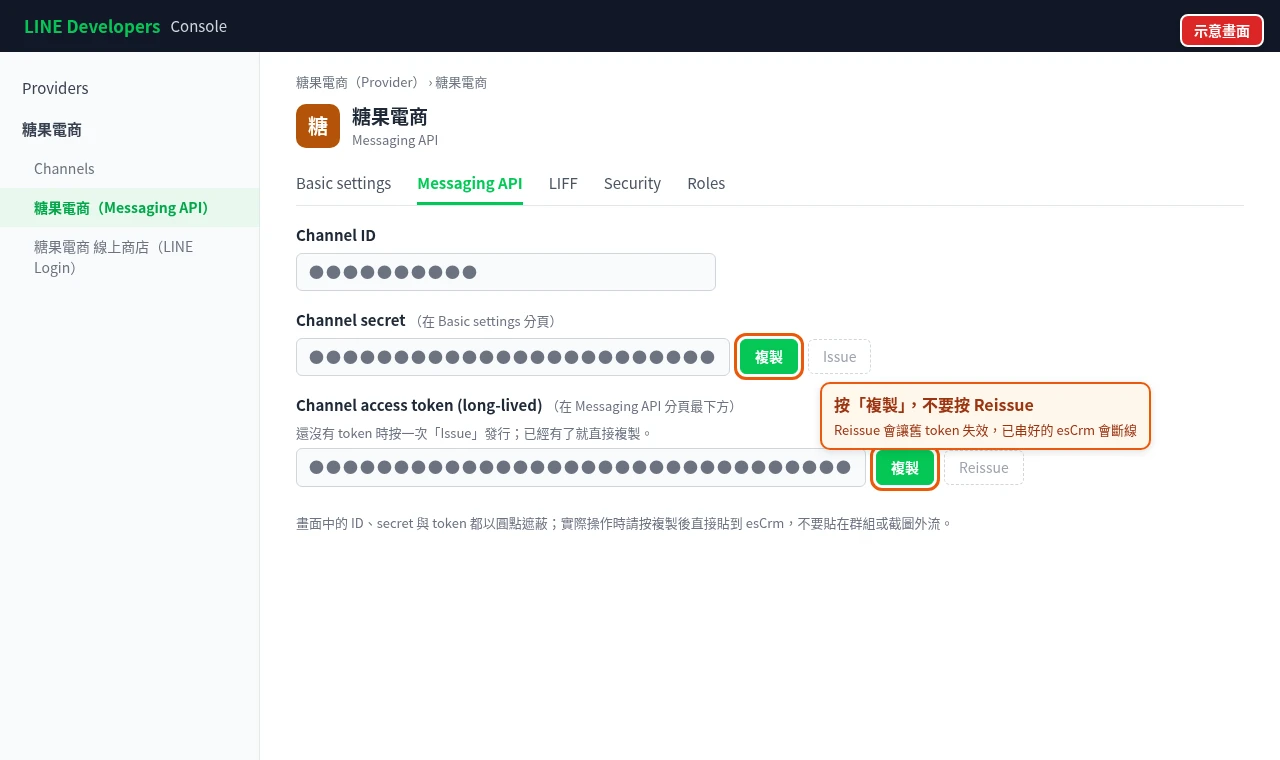The width and height of the screenshot is (1280, 760).
Task: Click the Issue button for Channel secret
Action: [x=839, y=357]
